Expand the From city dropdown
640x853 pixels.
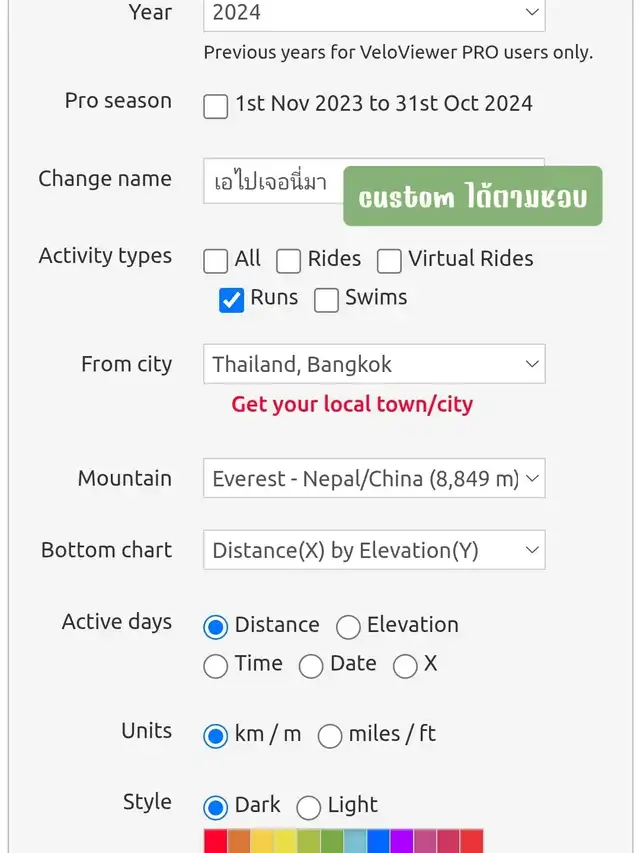click(374, 364)
